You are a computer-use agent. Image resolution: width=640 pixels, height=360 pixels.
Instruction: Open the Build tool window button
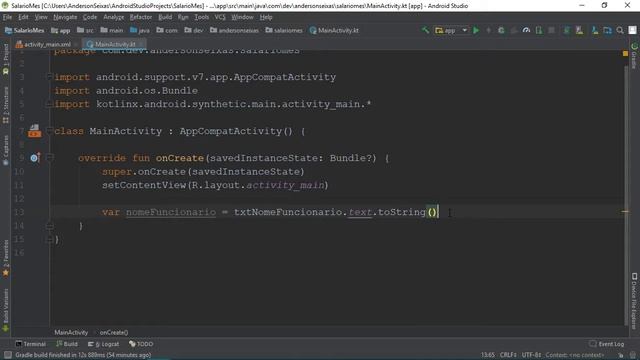(x=67, y=344)
